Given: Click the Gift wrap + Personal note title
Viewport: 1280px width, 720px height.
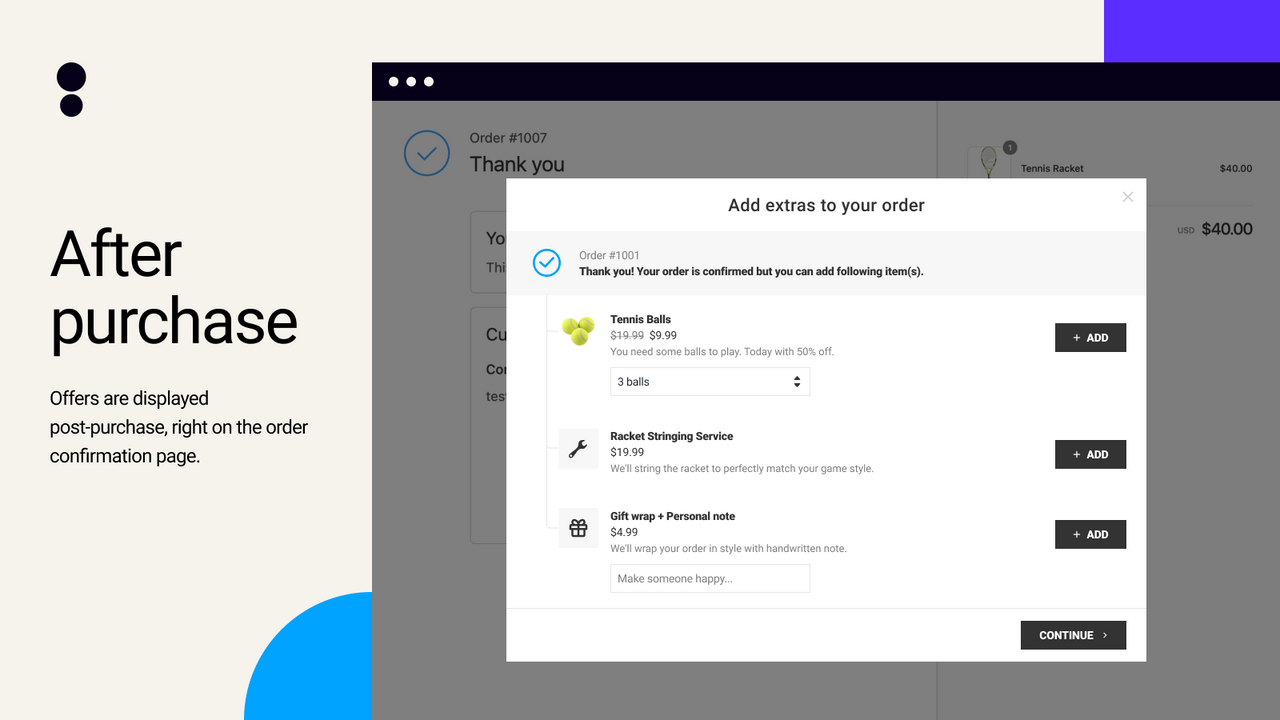Looking at the screenshot, I should 673,516.
